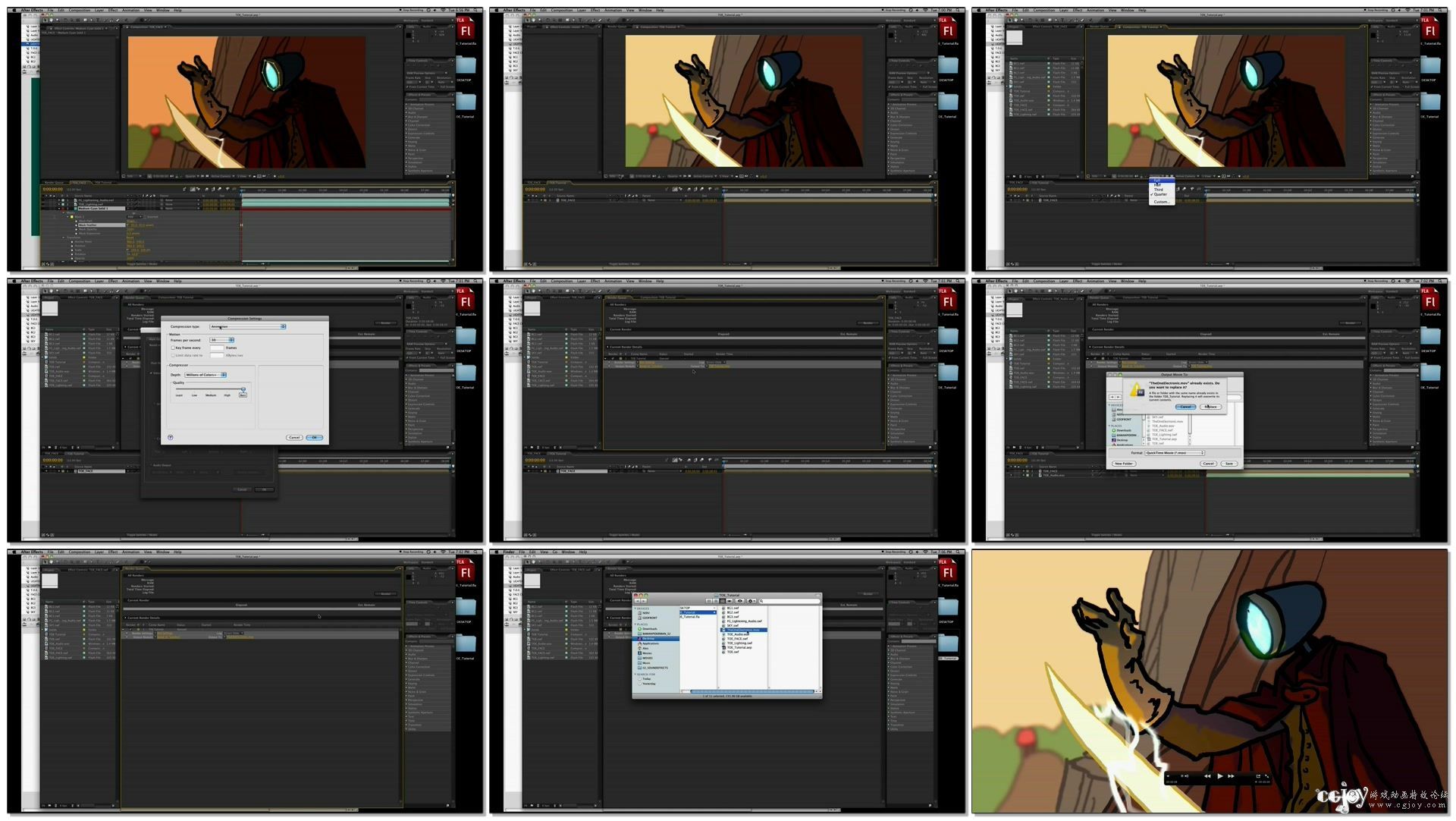Screen dimensions: 1456x821
Task: Switch Finder to list view
Action: click(x=716, y=601)
